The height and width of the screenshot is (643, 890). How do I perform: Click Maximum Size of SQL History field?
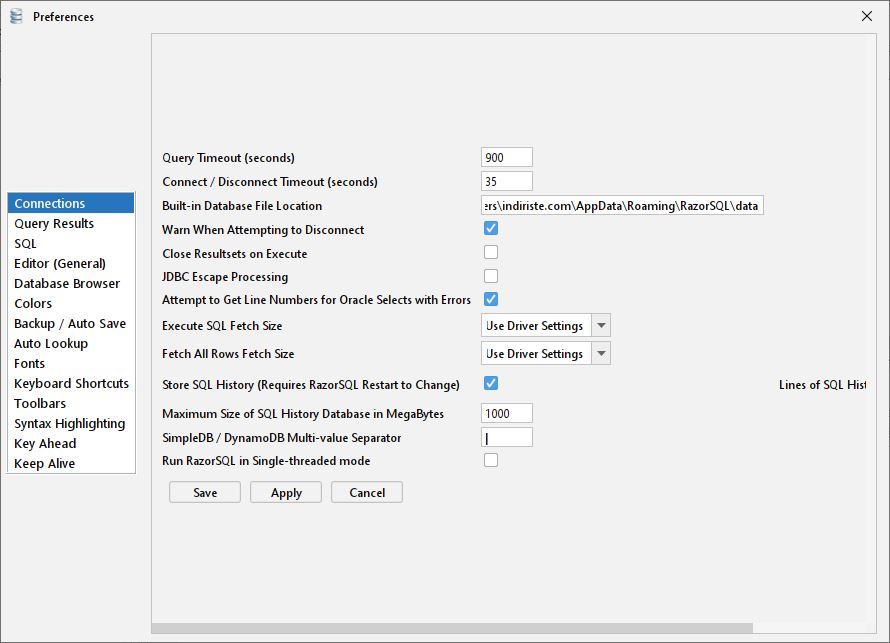(507, 414)
